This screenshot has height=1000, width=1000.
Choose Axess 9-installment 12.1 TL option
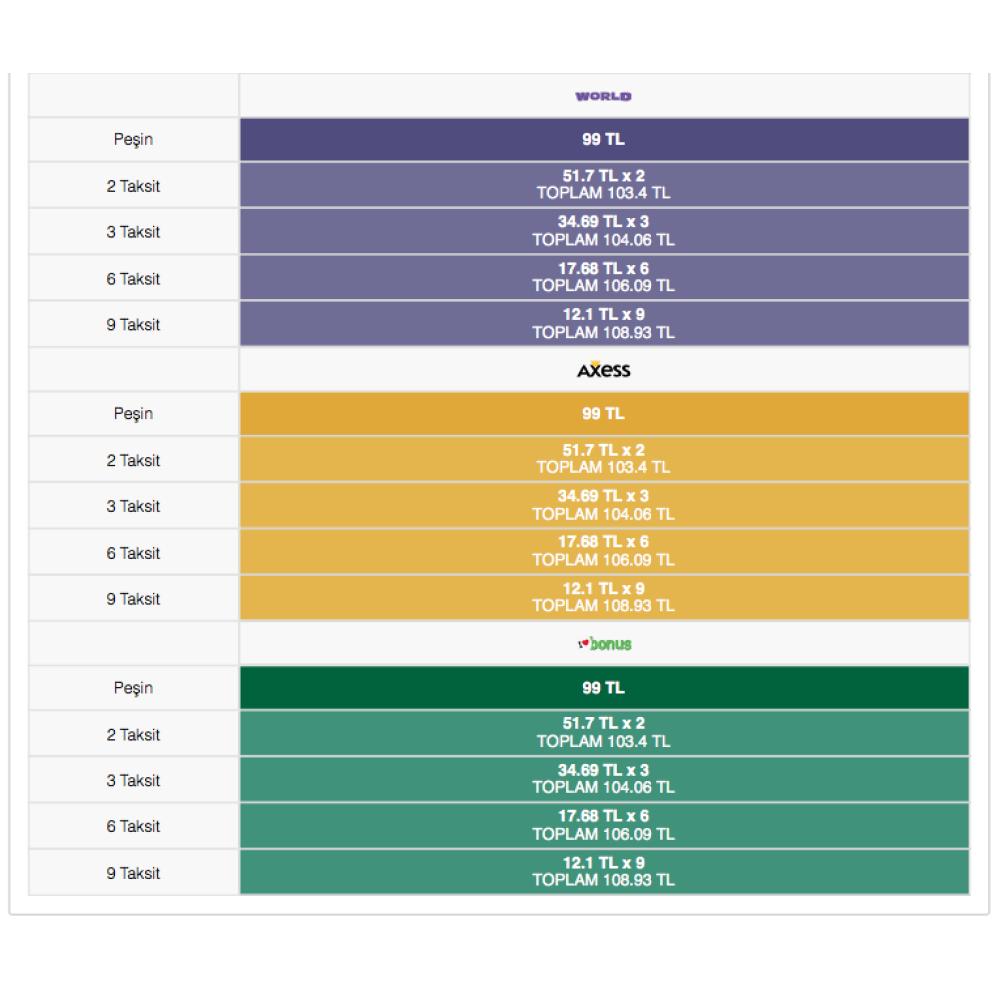click(x=603, y=598)
